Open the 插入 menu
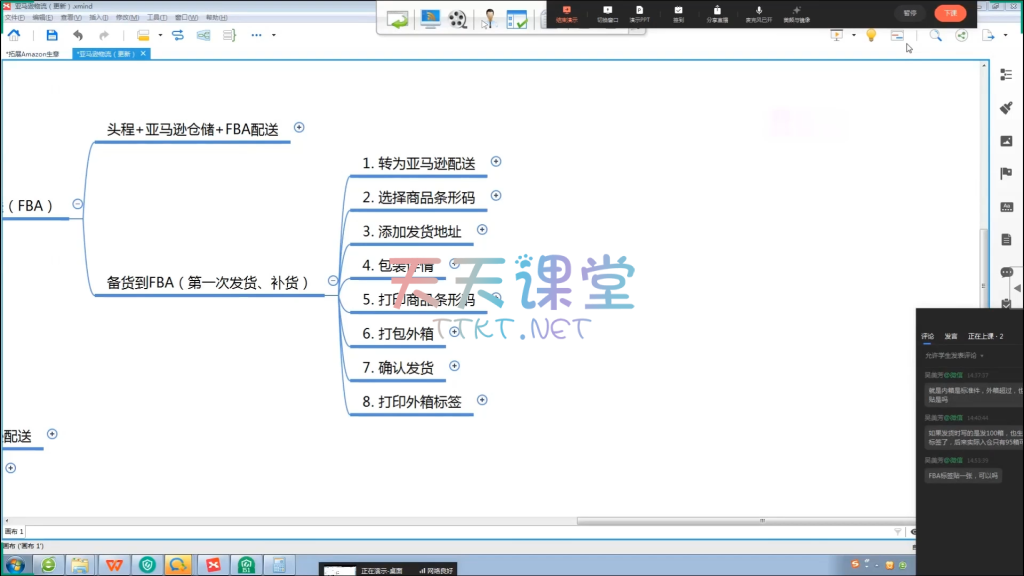 pos(99,17)
